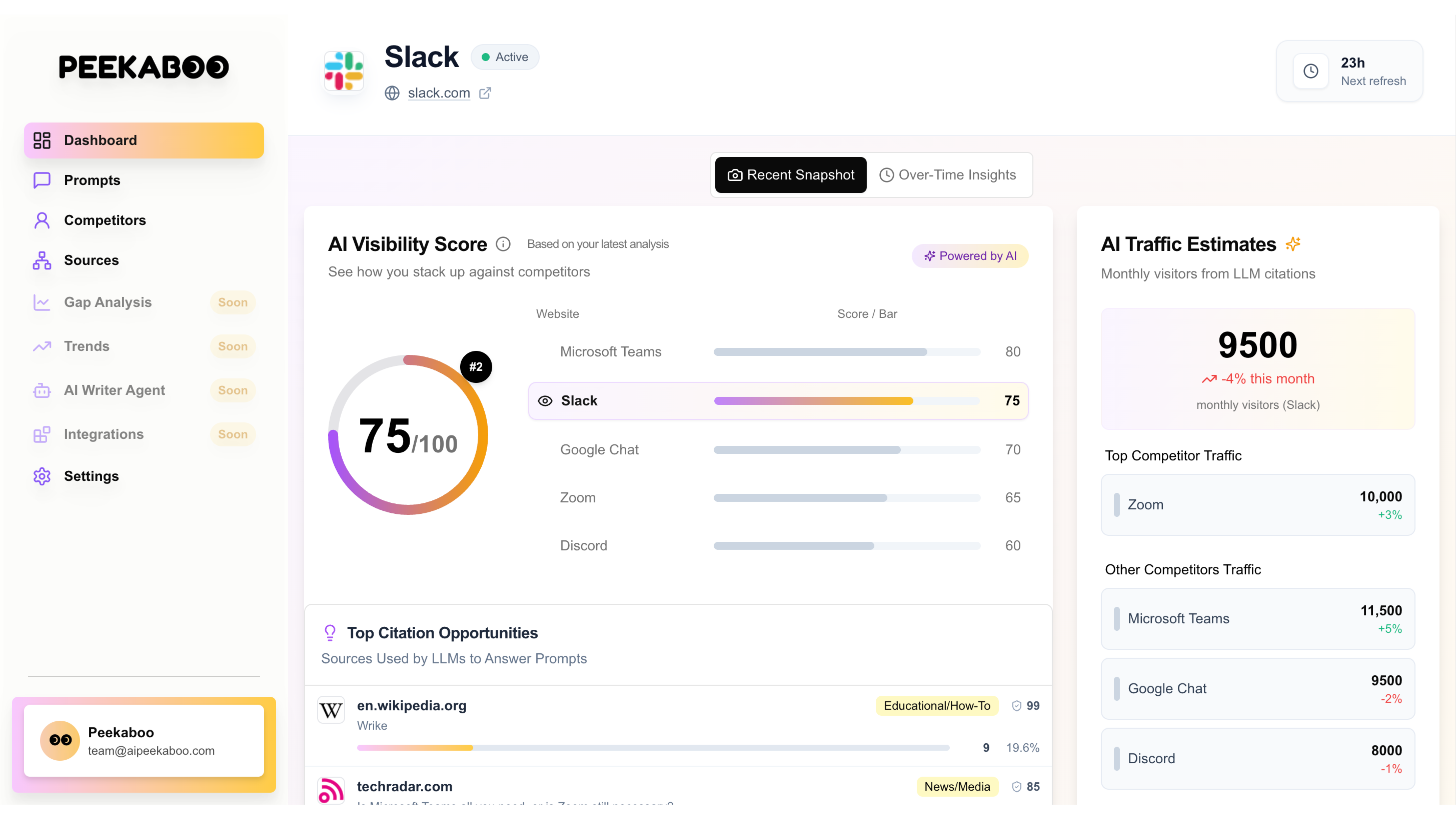Go to Competitors in the sidebar
This screenshot has height=819, width=1456.
(x=105, y=220)
